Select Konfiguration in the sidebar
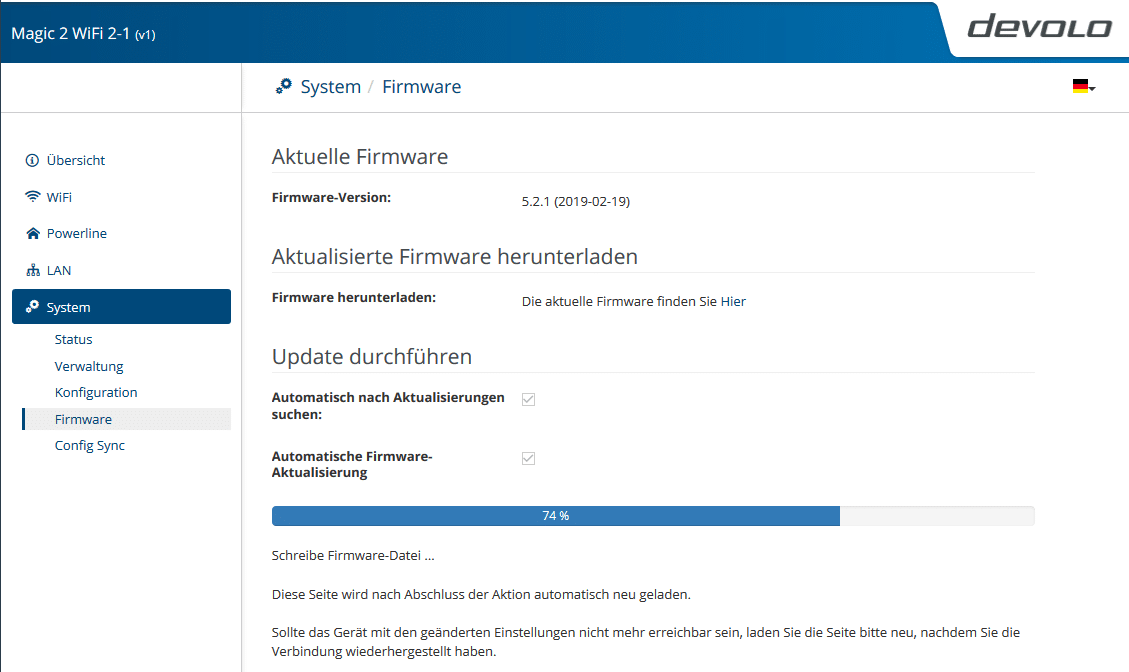This screenshot has width=1129, height=672. (96, 393)
